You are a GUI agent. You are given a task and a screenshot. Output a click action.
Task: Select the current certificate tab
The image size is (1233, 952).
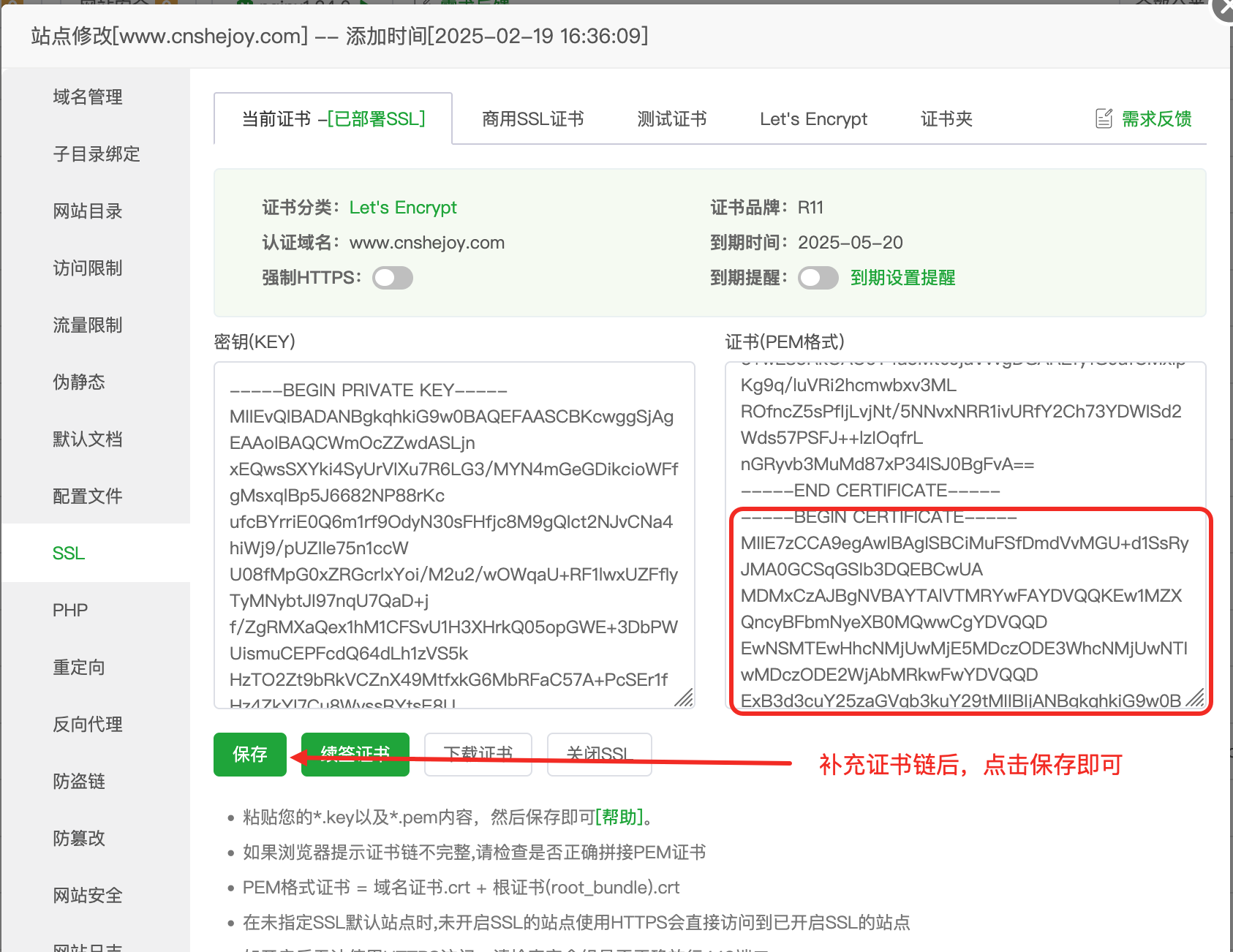coord(333,119)
